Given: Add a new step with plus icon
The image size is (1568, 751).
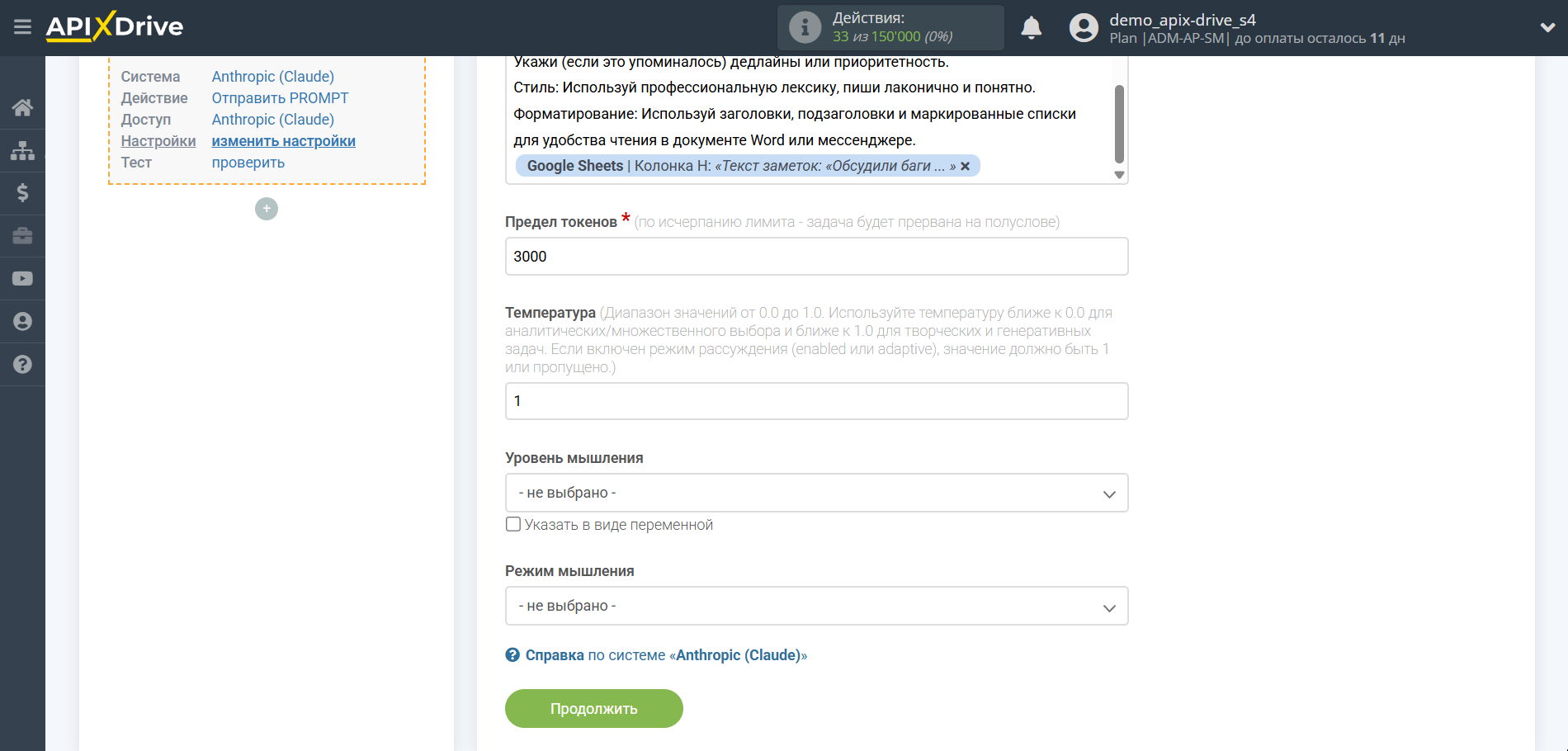Looking at the screenshot, I should 266,209.
